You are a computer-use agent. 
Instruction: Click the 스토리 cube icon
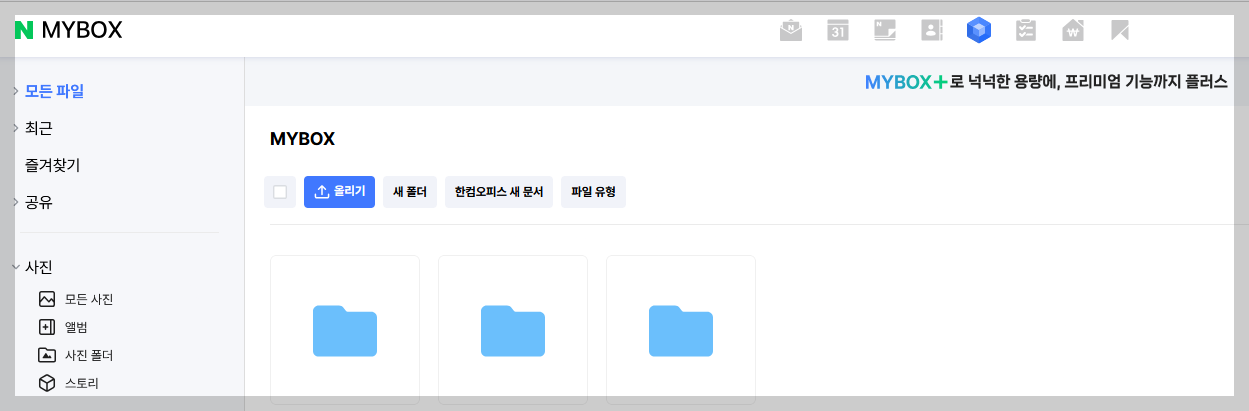(46, 383)
